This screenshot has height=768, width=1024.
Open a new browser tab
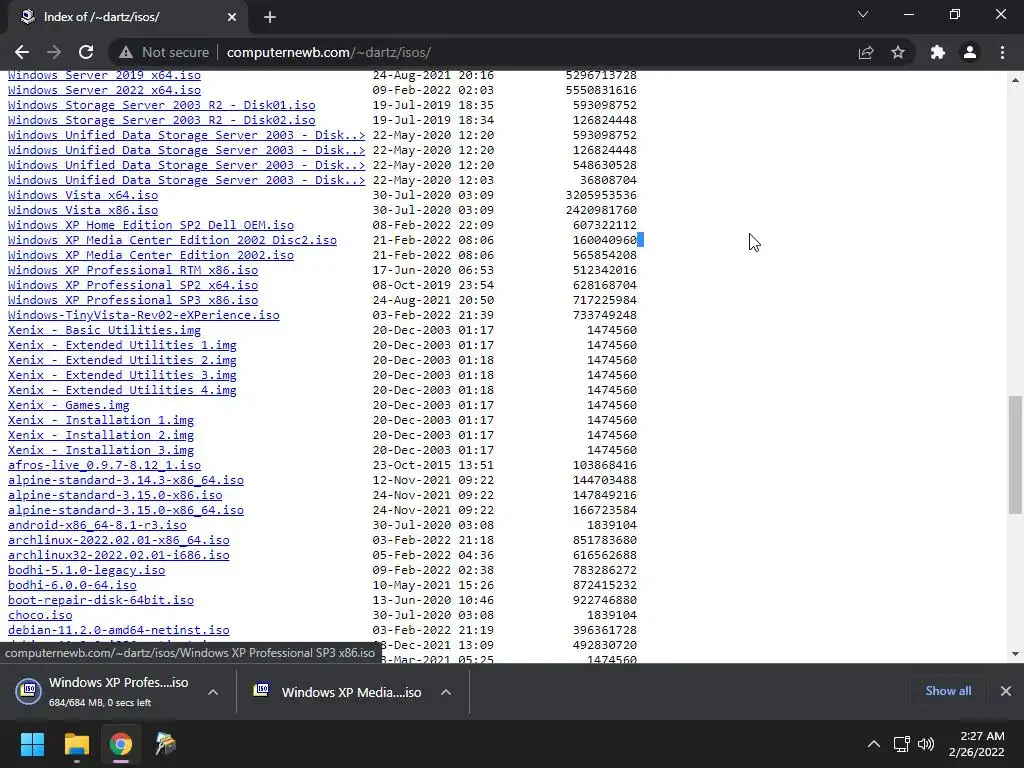coord(270,17)
